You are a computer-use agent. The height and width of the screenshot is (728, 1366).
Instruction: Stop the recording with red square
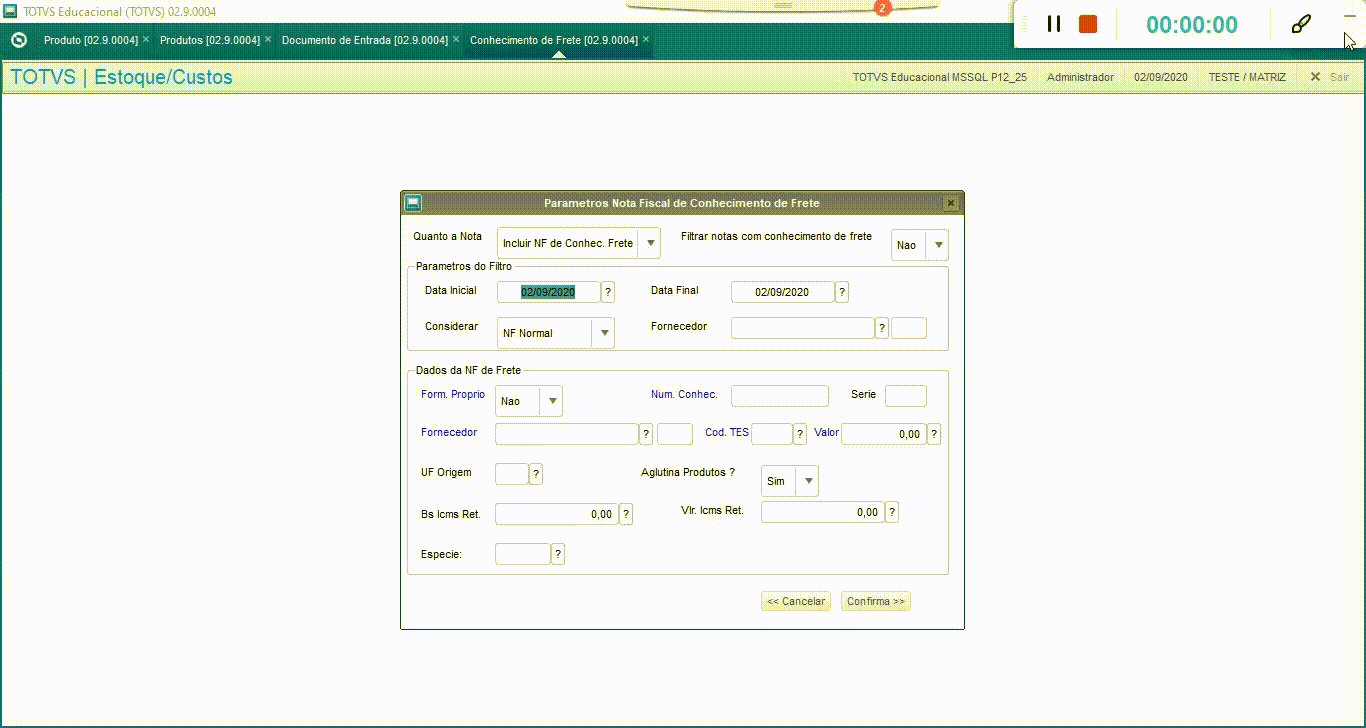click(x=1088, y=24)
